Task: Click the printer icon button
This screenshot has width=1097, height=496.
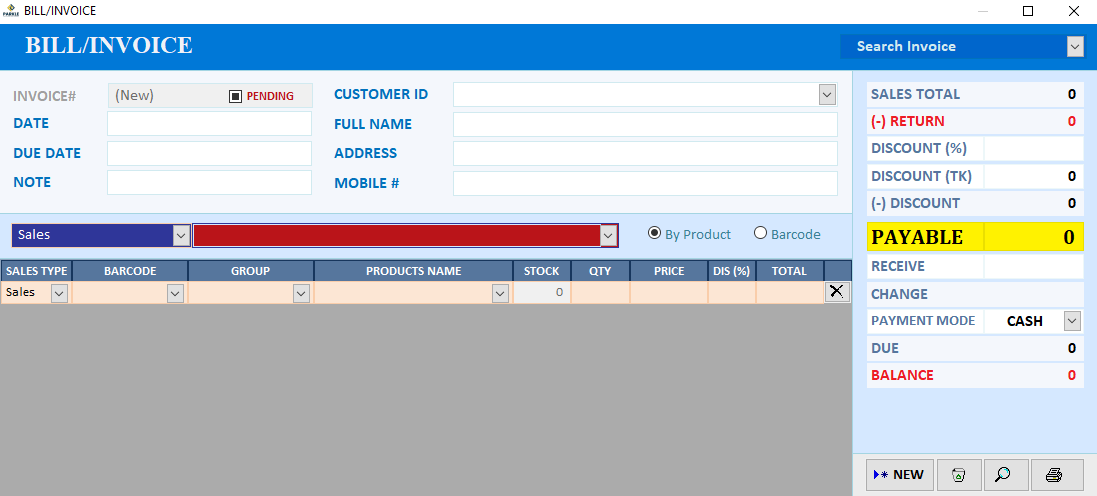Action: 1056,475
